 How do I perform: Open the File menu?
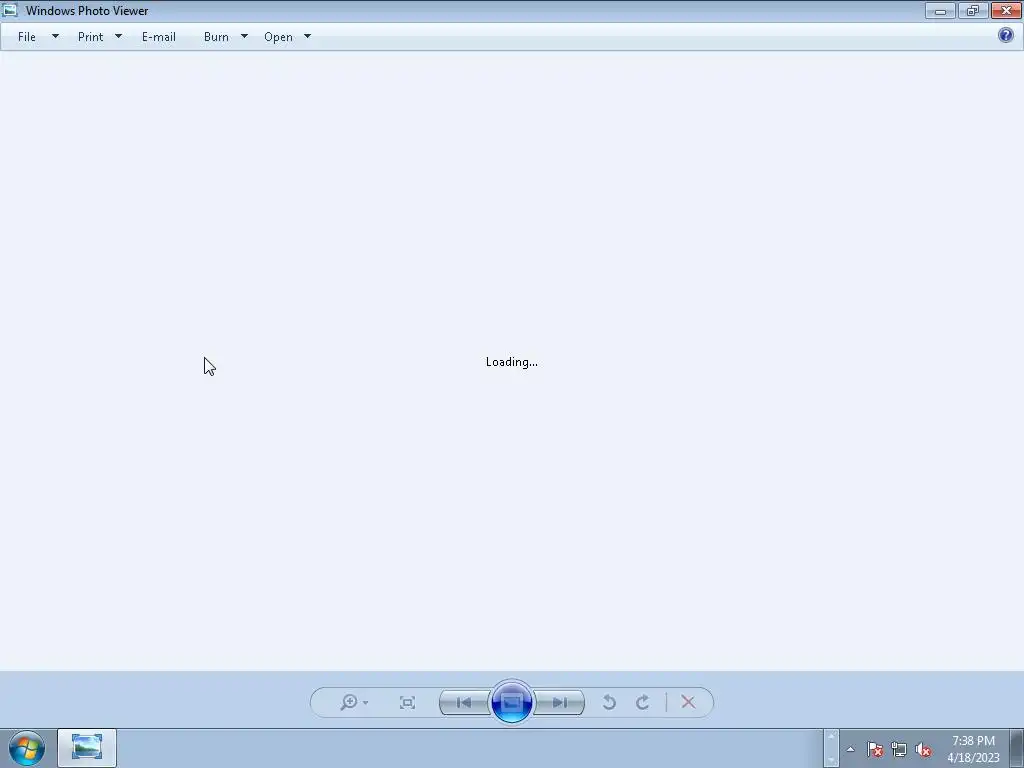coord(27,37)
